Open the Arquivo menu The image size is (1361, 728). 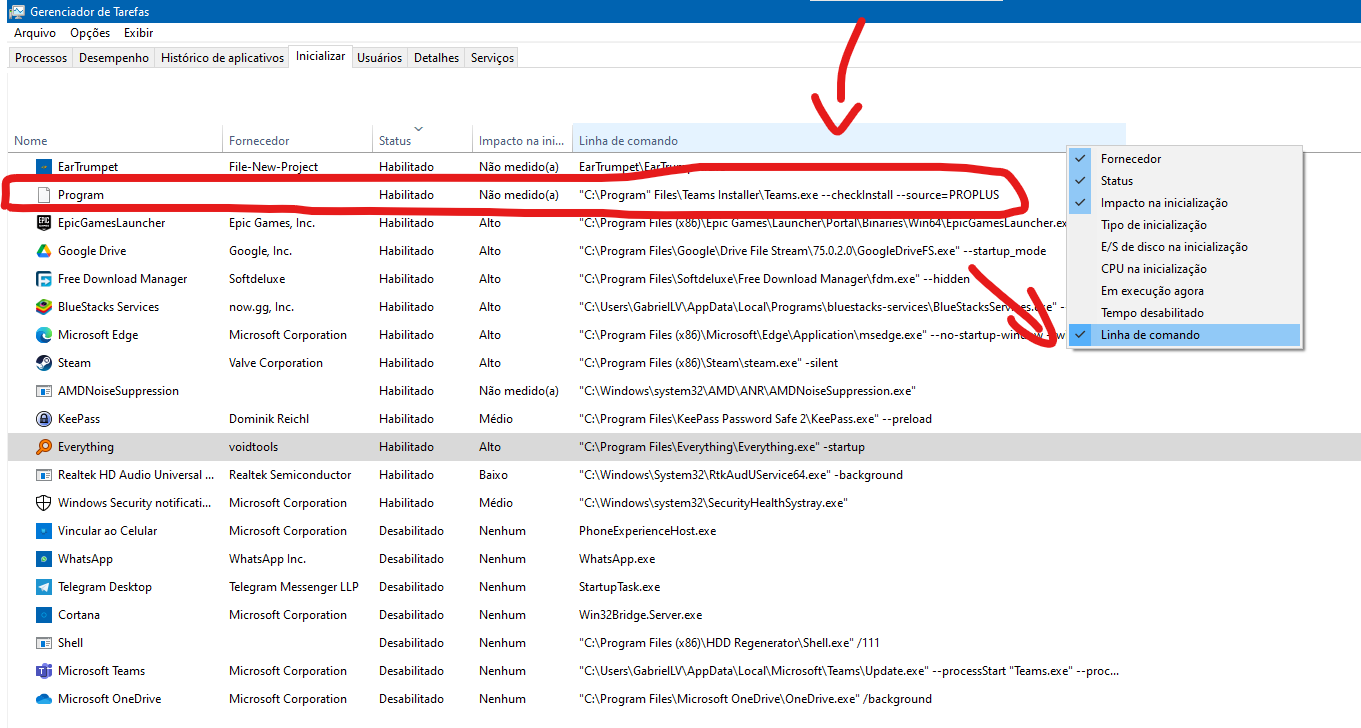(x=35, y=33)
